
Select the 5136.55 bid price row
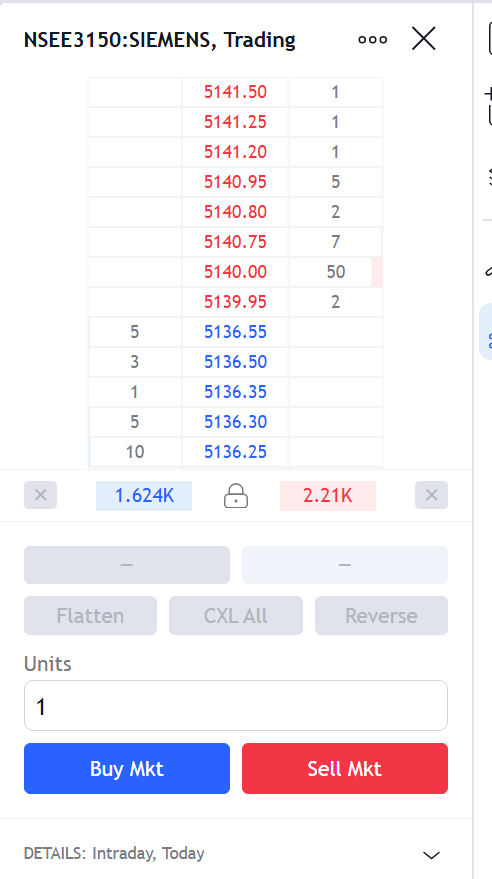(235, 332)
